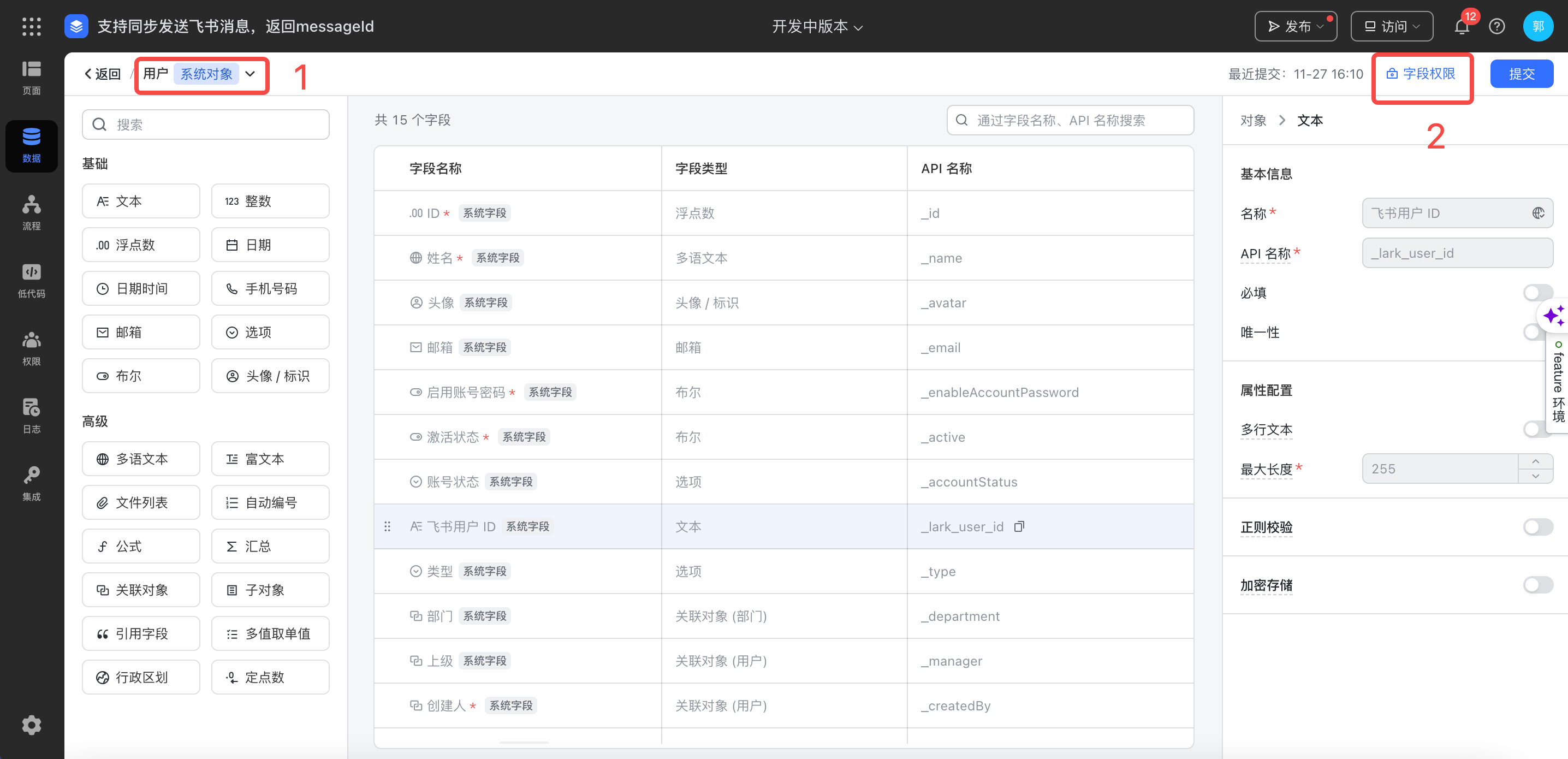Add a 浮点数 field type
Viewport: 1568px width, 759px height.
point(141,245)
